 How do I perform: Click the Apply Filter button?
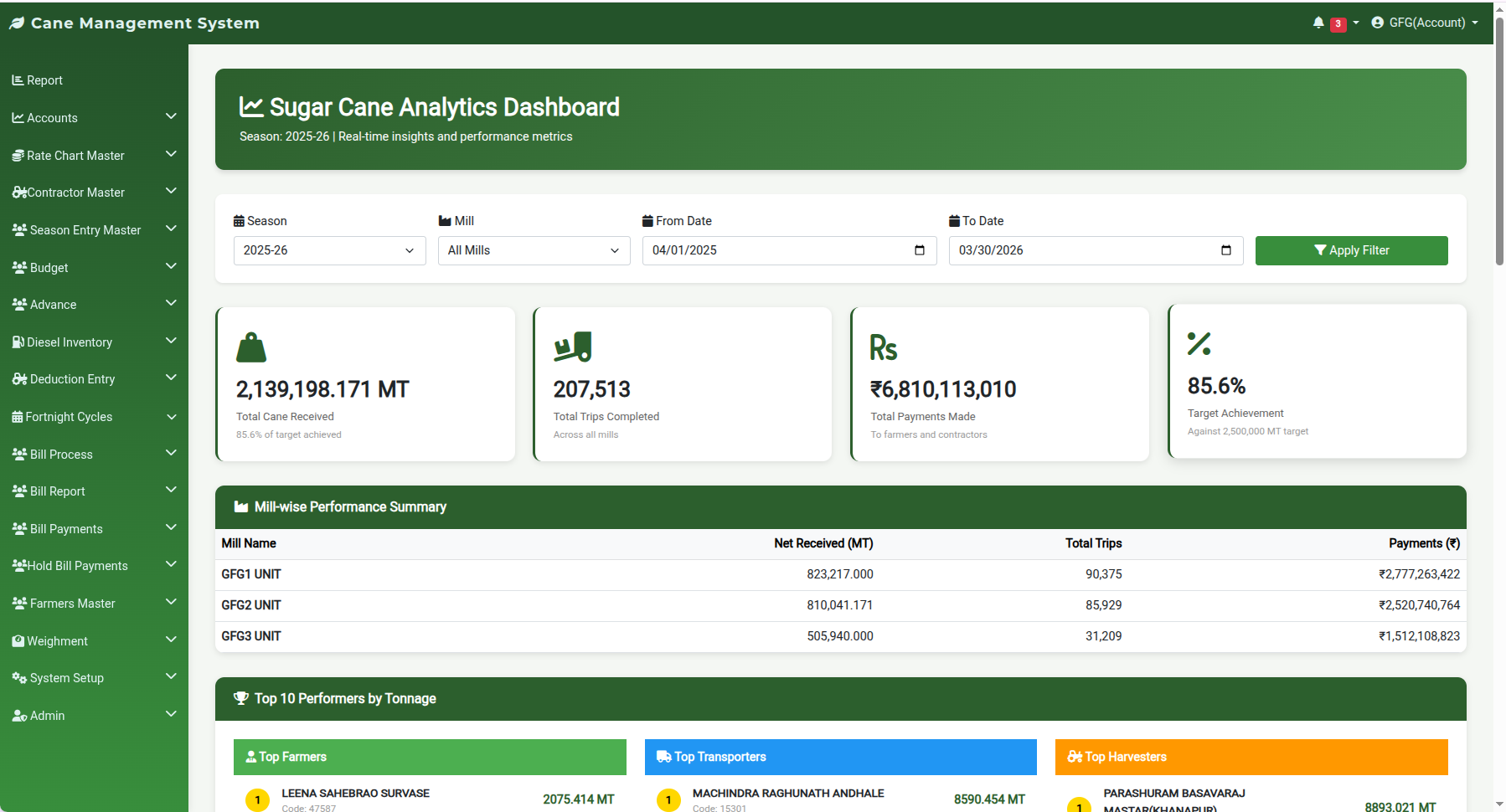(1351, 250)
